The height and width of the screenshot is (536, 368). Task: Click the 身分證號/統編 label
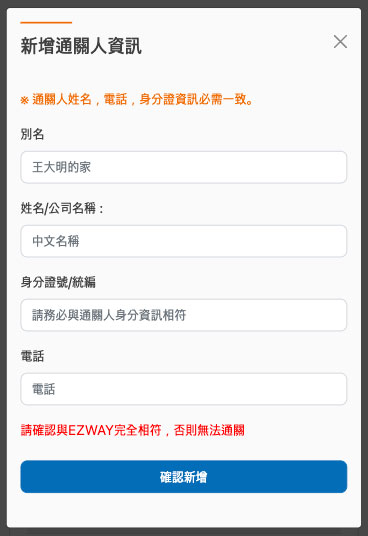coord(58,282)
